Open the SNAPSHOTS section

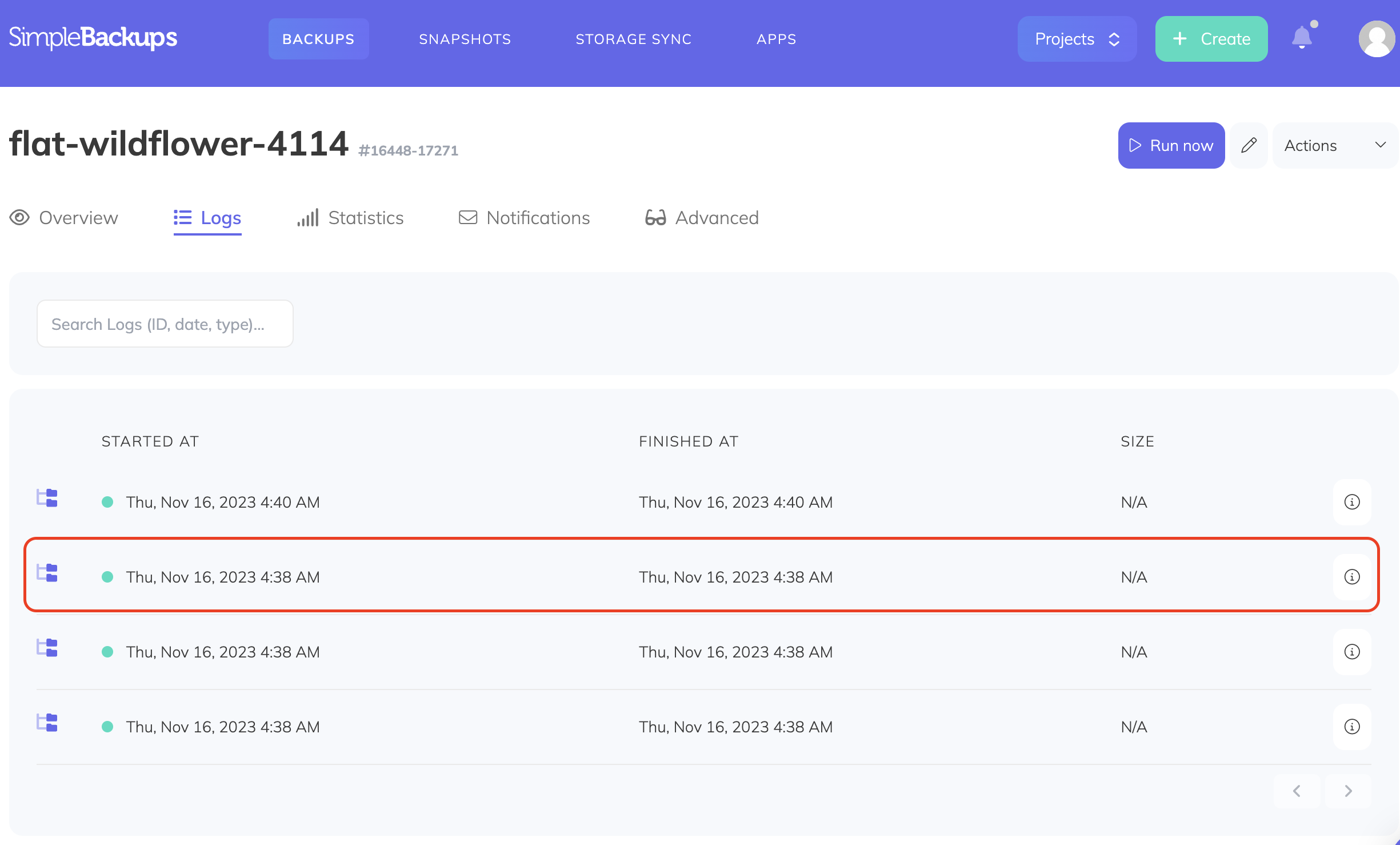coord(465,38)
